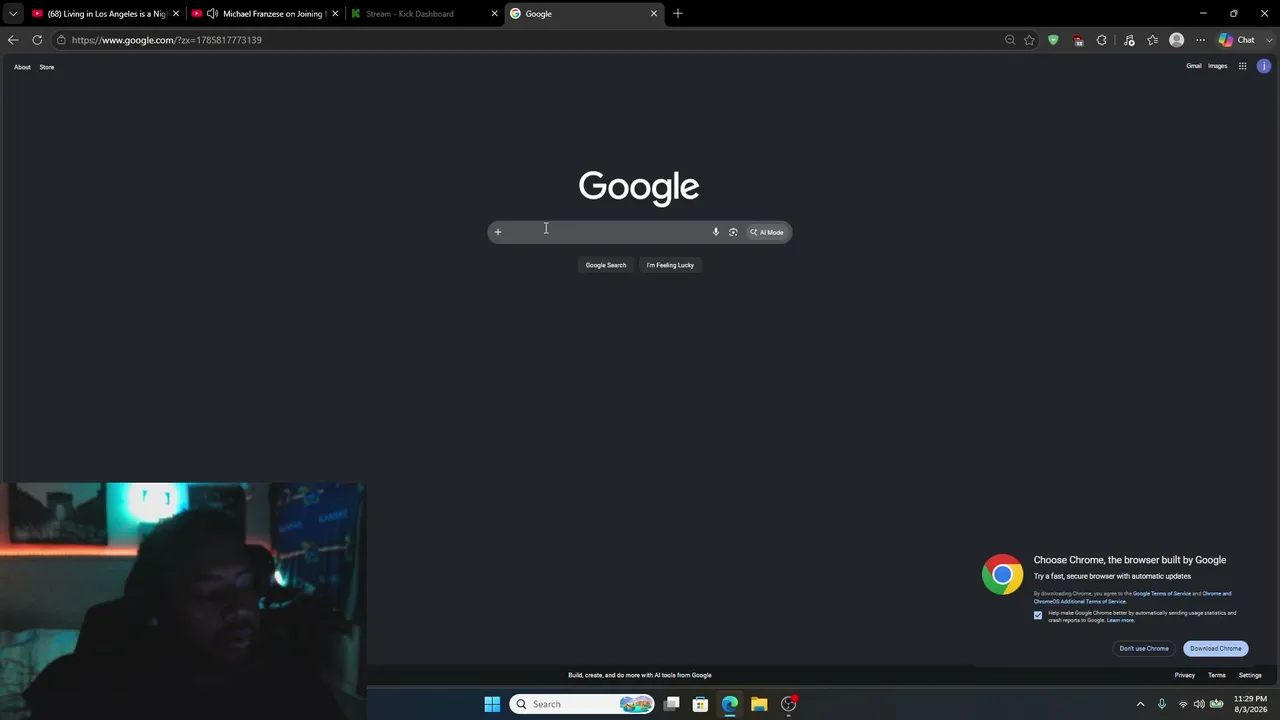Open the Google apps grid
Viewport: 1280px width, 720px height.
1243,66
